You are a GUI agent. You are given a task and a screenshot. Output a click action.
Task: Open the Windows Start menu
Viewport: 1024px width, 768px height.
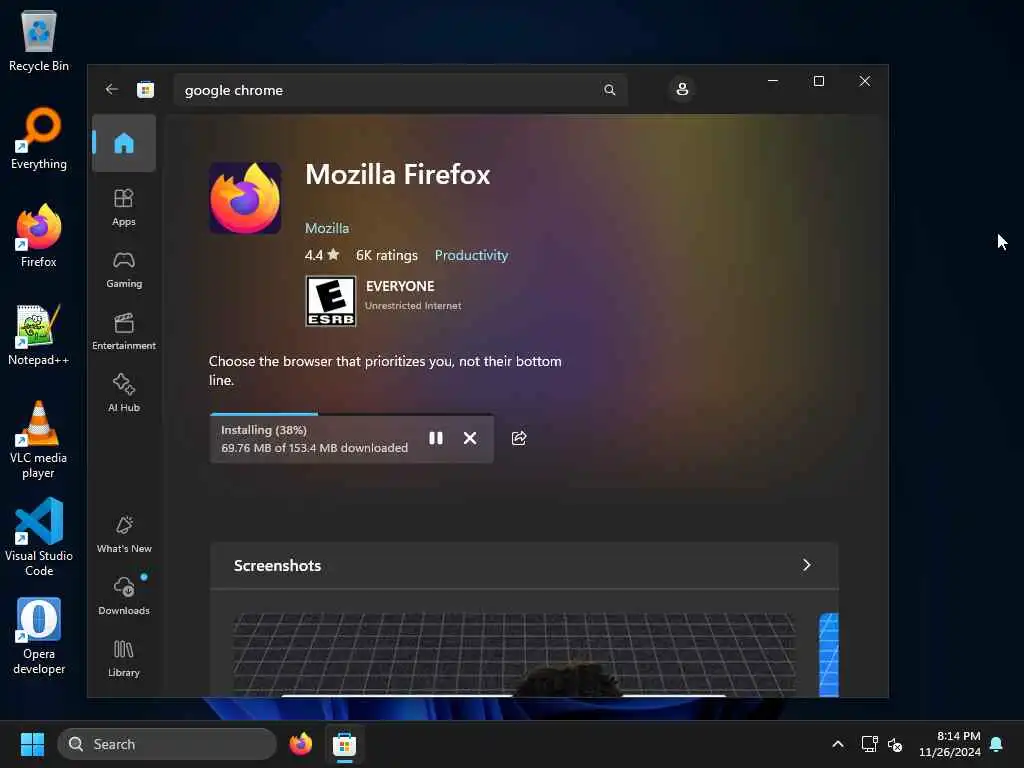pyautogui.click(x=32, y=744)
